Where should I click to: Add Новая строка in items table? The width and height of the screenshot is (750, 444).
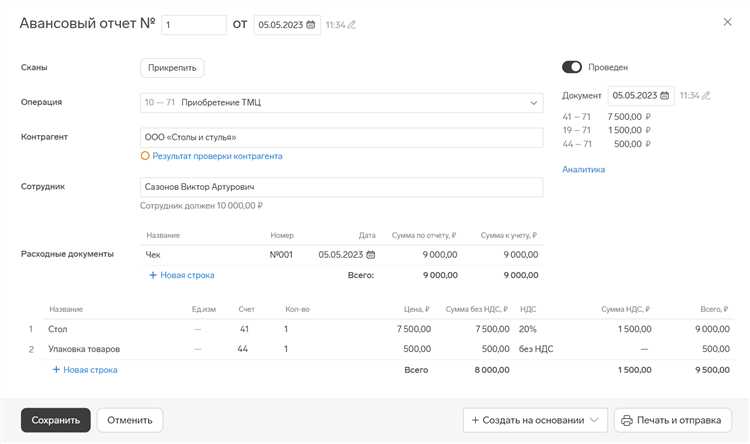coord(84,370)
